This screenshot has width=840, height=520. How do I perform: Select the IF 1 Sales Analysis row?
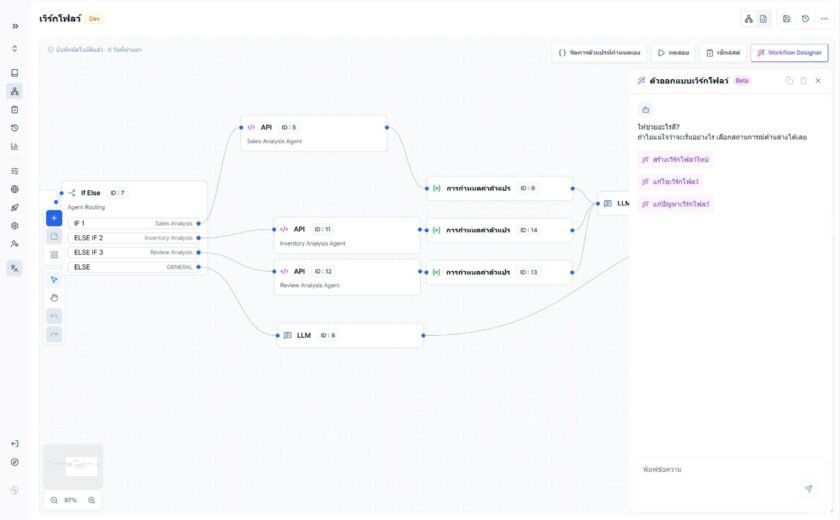pos(134,223)
